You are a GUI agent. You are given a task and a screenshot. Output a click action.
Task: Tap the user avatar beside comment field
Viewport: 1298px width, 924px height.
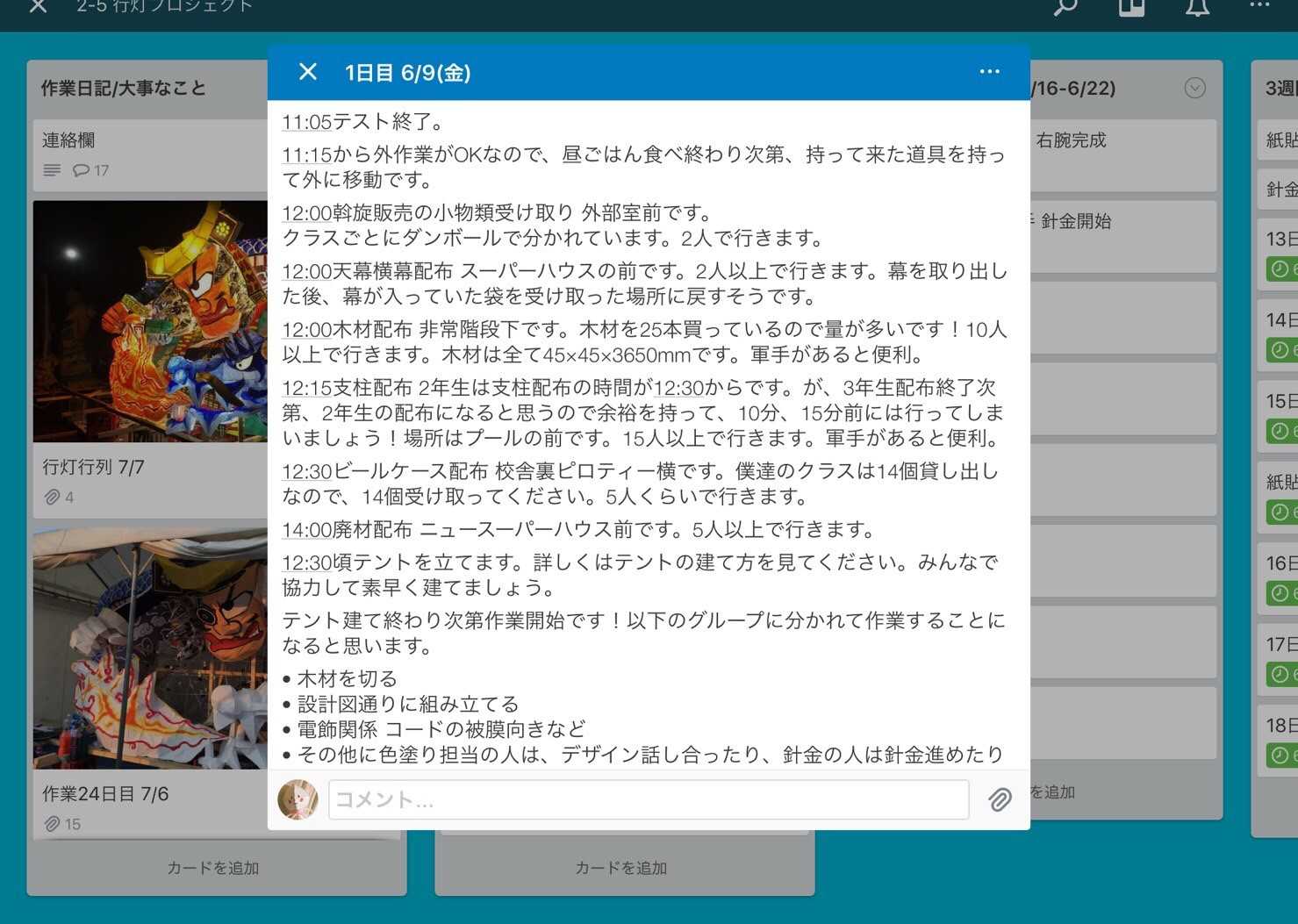[298, 799]
